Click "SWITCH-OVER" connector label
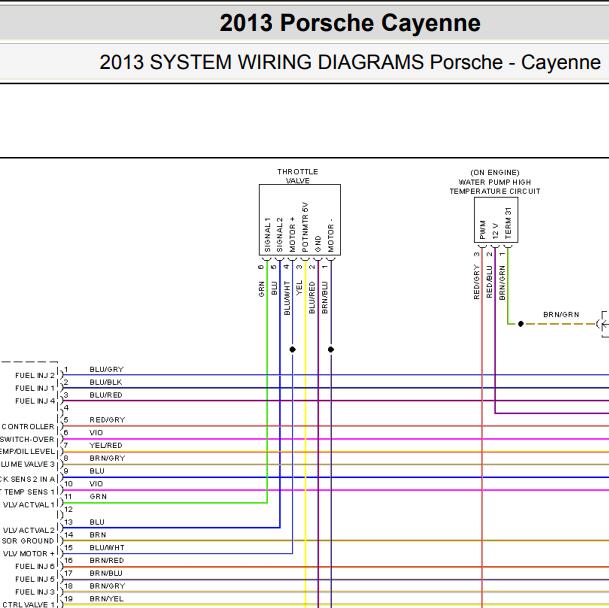 pyautogui.click(x=27, y=439)
